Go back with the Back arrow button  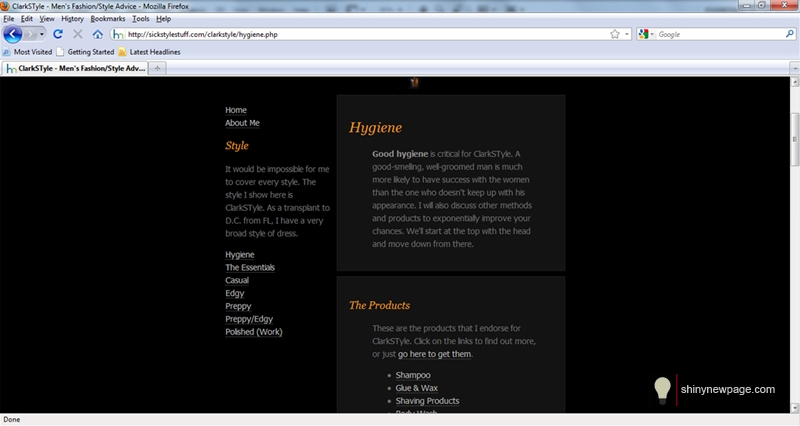[13, 34]
